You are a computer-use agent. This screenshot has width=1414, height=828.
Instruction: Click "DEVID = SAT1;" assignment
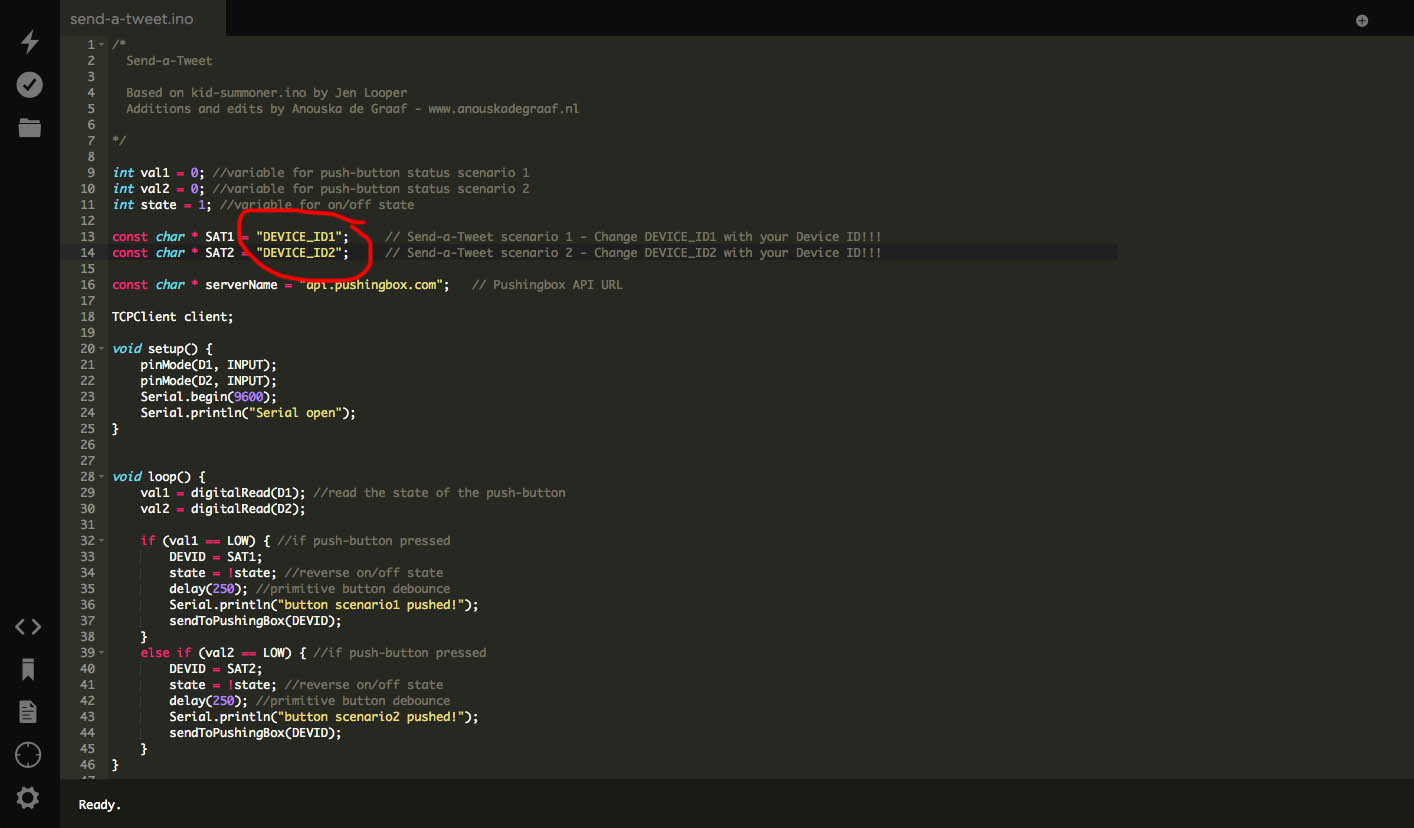click(x=216, y=557)
